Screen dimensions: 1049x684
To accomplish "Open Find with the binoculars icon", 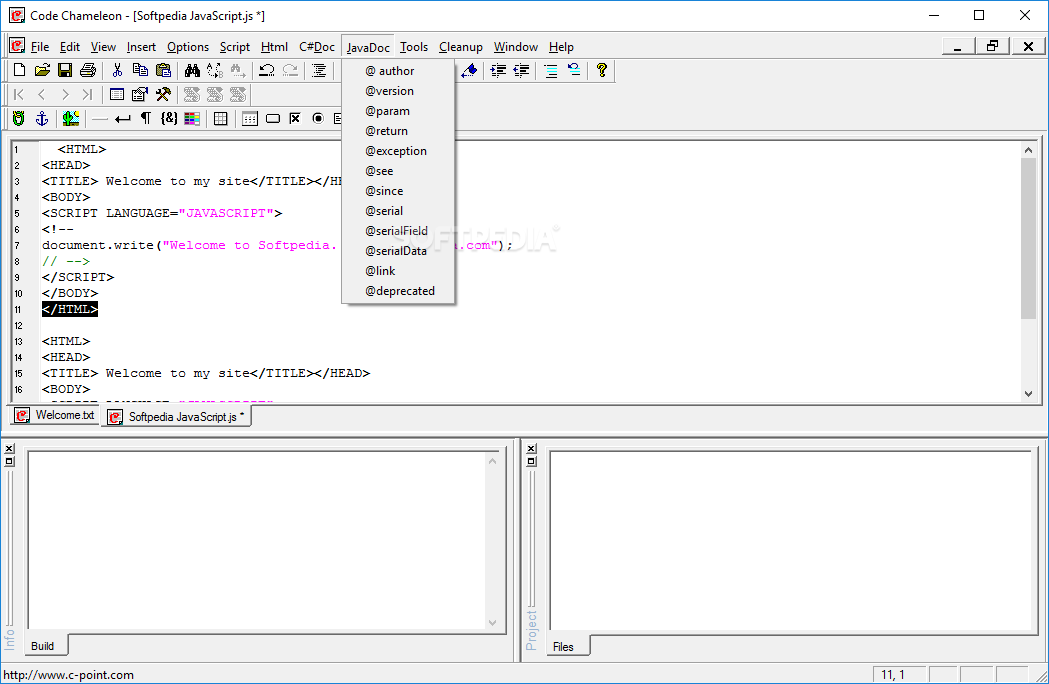I will [x=192, y=70].
